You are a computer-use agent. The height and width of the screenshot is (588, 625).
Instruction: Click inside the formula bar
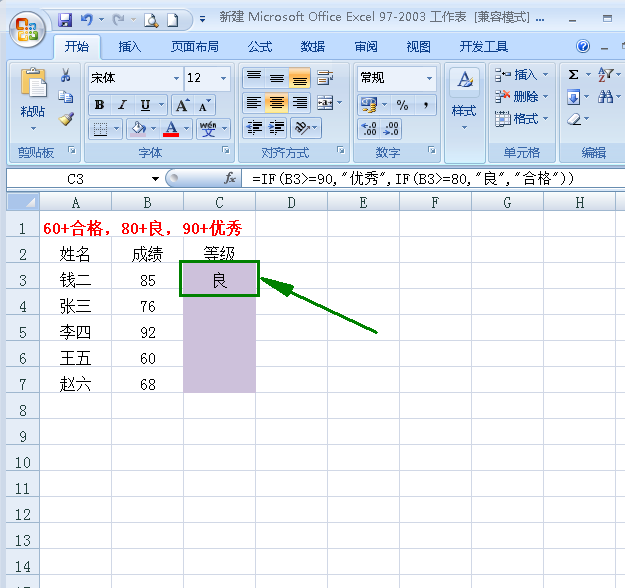[x=434, y=179]
